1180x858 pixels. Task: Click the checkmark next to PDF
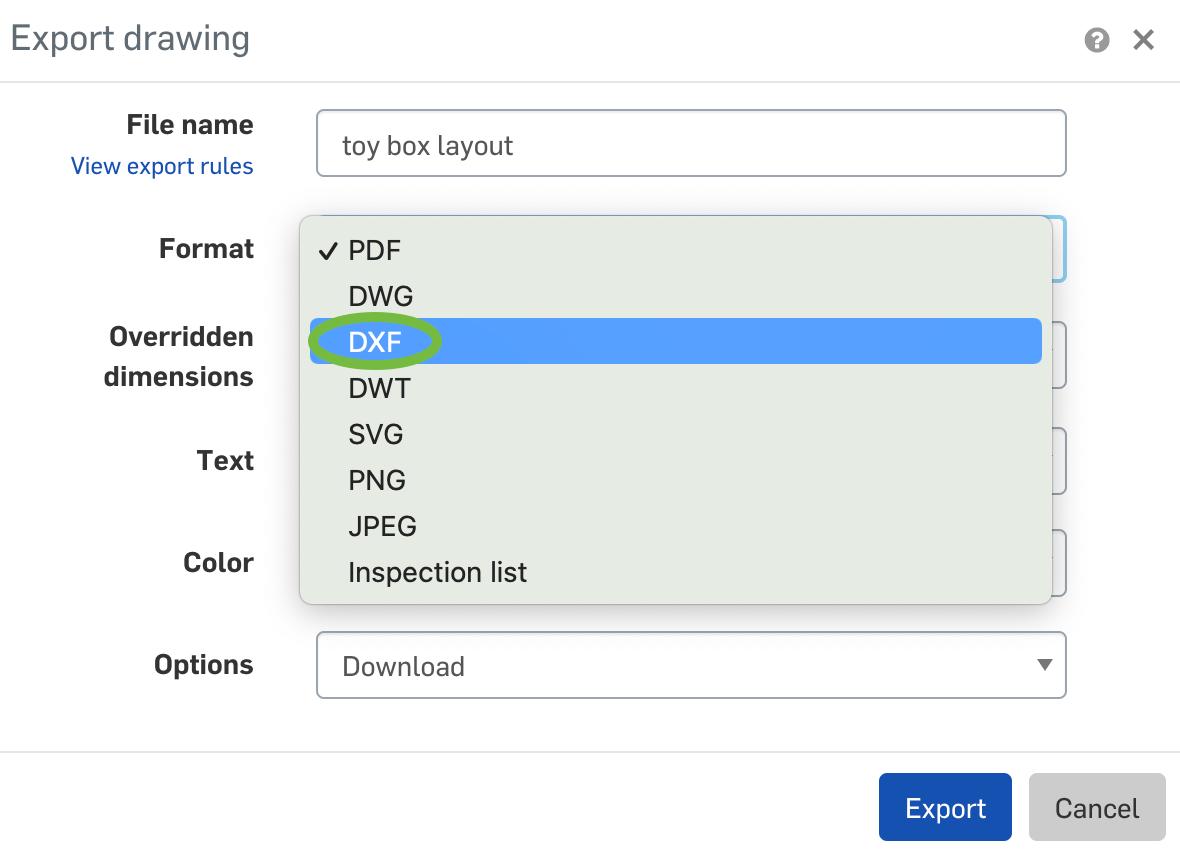coord(327,251)
